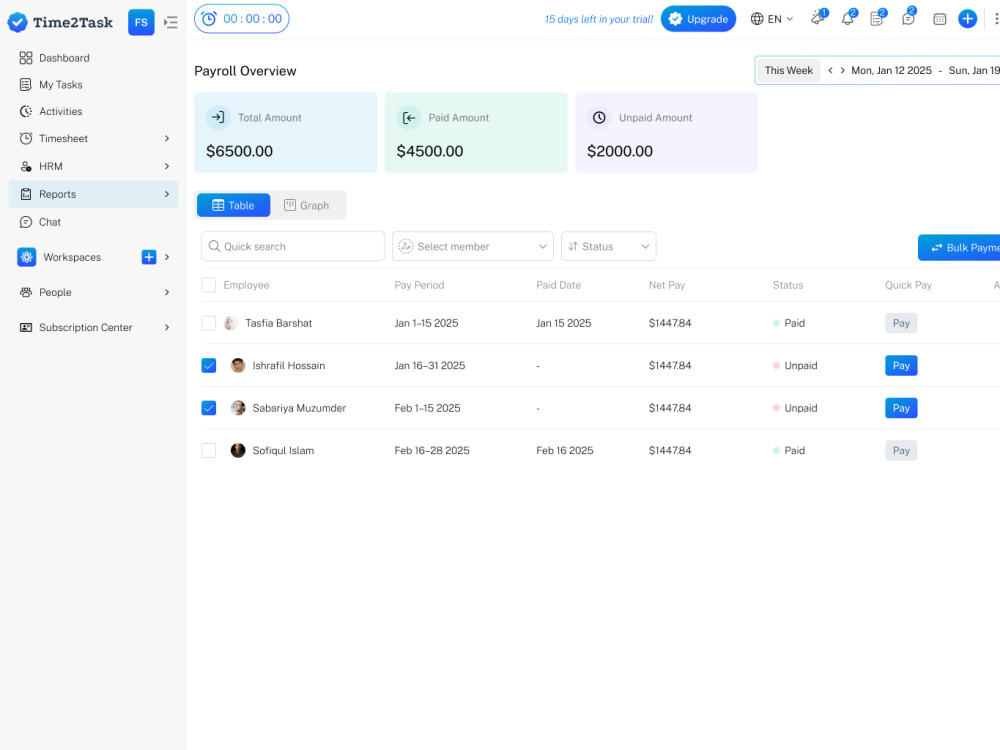The image size is (1000, 750).
Task: Go to next week arrow
Action: (842, 70)
